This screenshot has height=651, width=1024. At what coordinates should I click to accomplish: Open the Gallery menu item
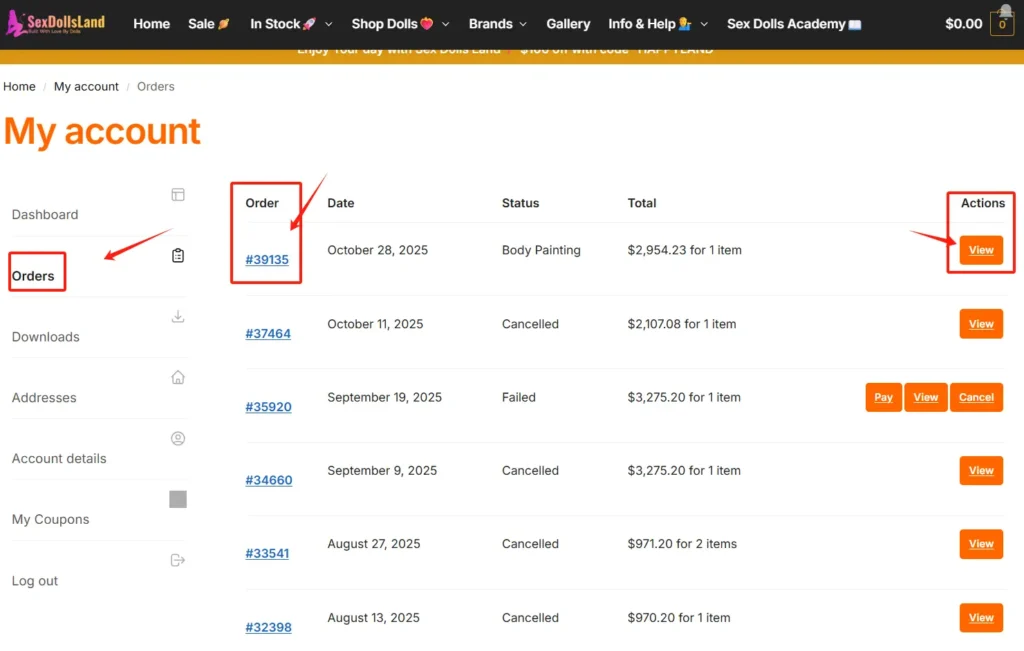[568, 23]
